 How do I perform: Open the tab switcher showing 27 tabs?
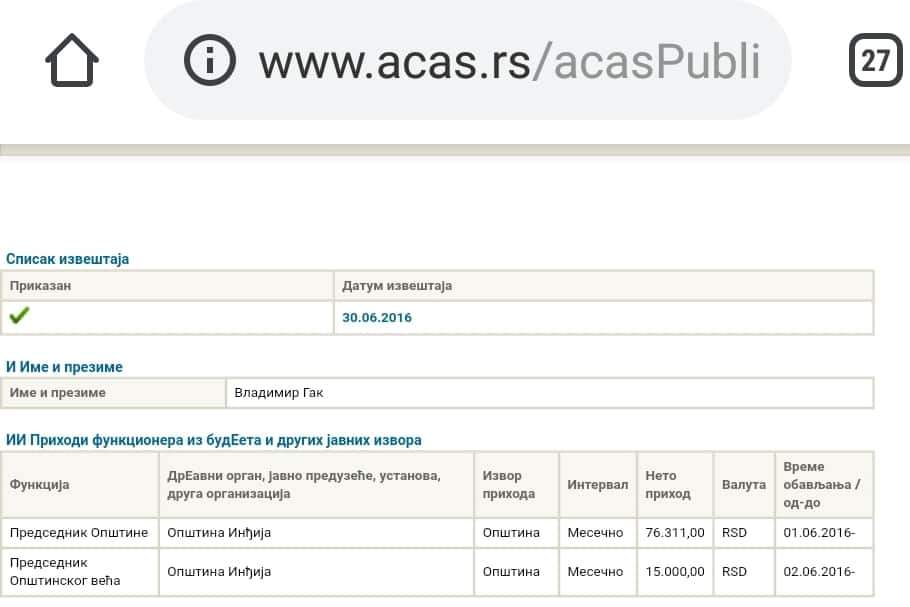tap(876, 60)
